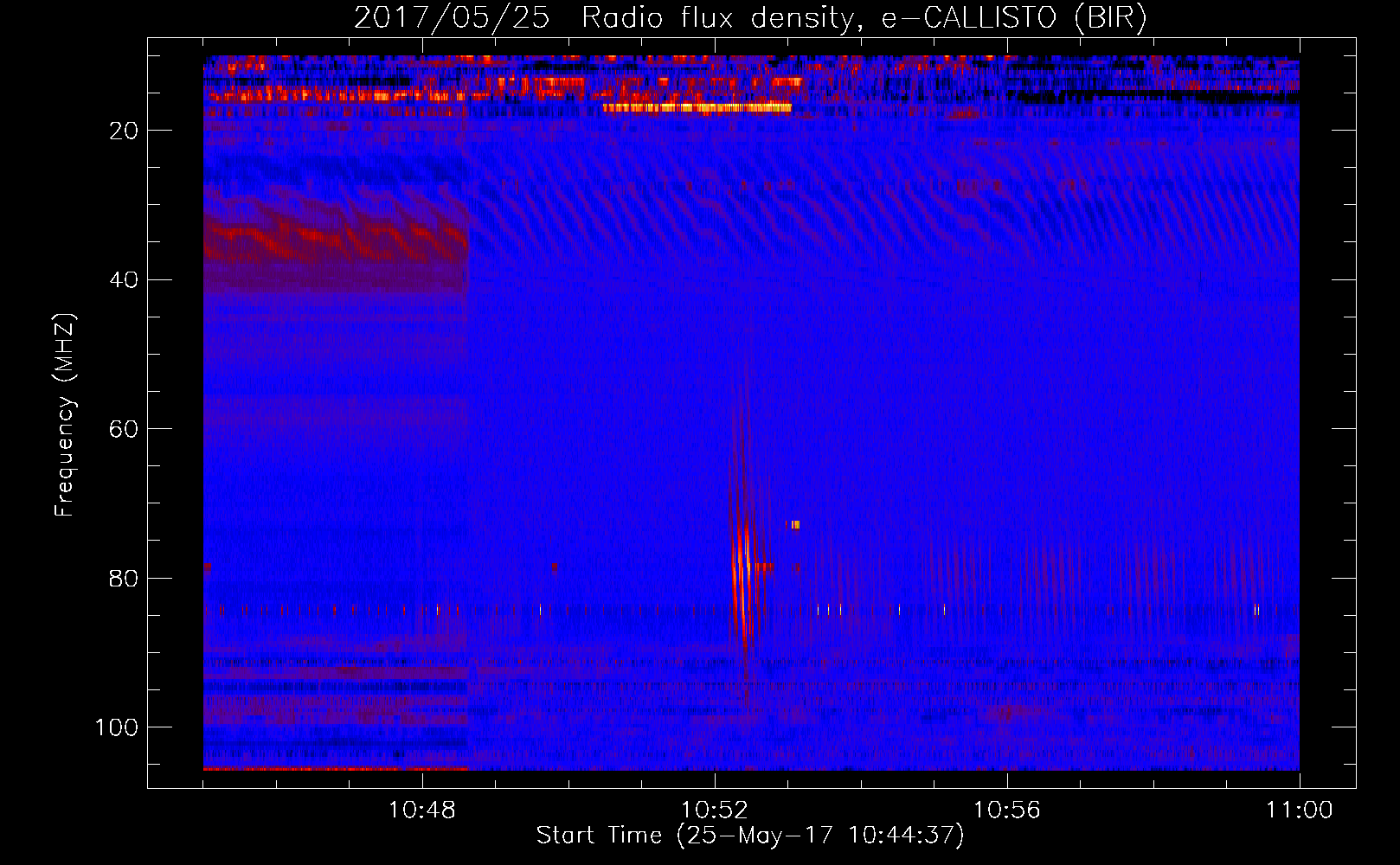The height and width of the screenshot is (865, 1400).
Task: Click the '100' frequency tick label
Action: 117,727
